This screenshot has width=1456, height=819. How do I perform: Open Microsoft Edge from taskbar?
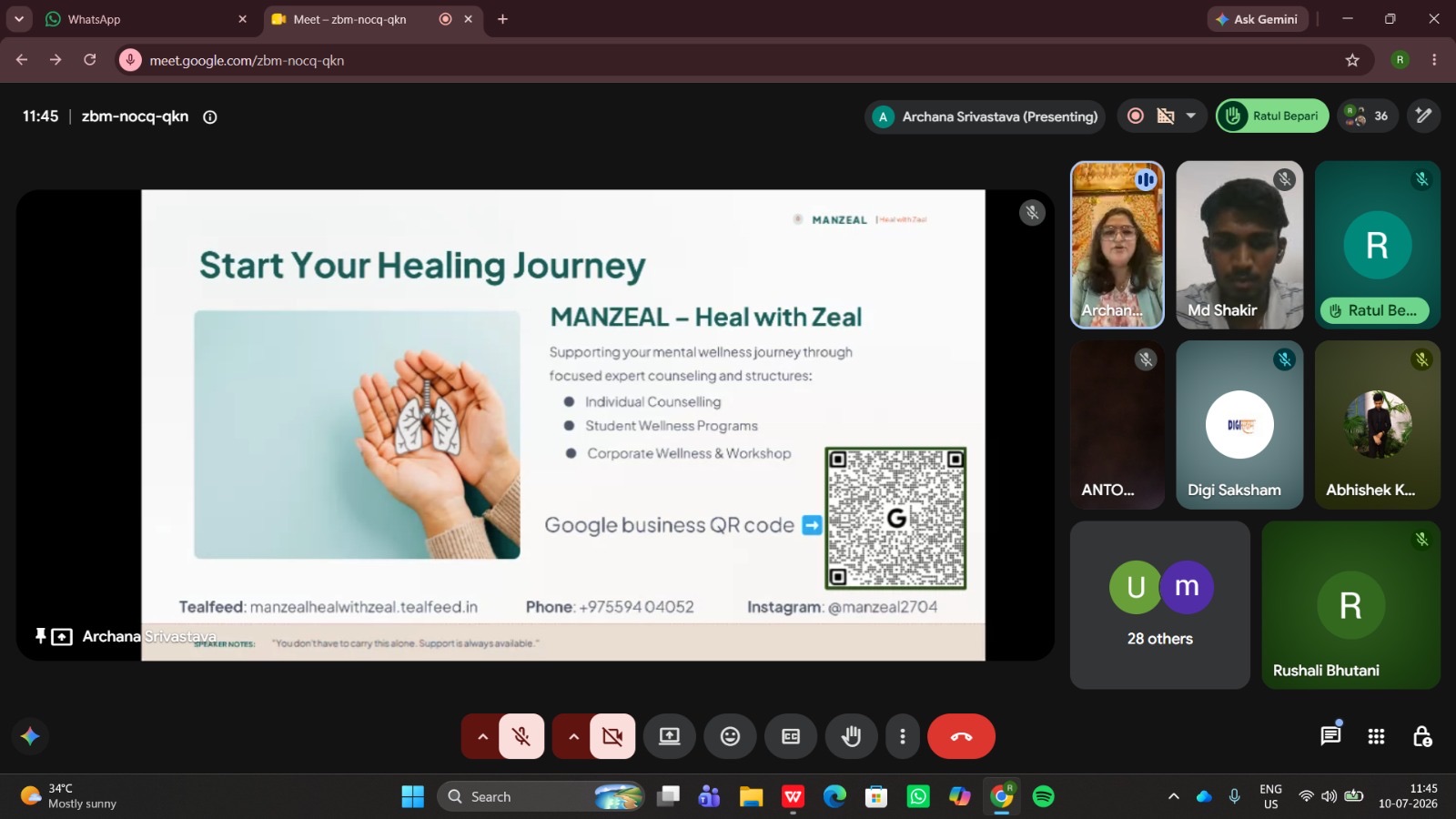[x=834, y=796]
